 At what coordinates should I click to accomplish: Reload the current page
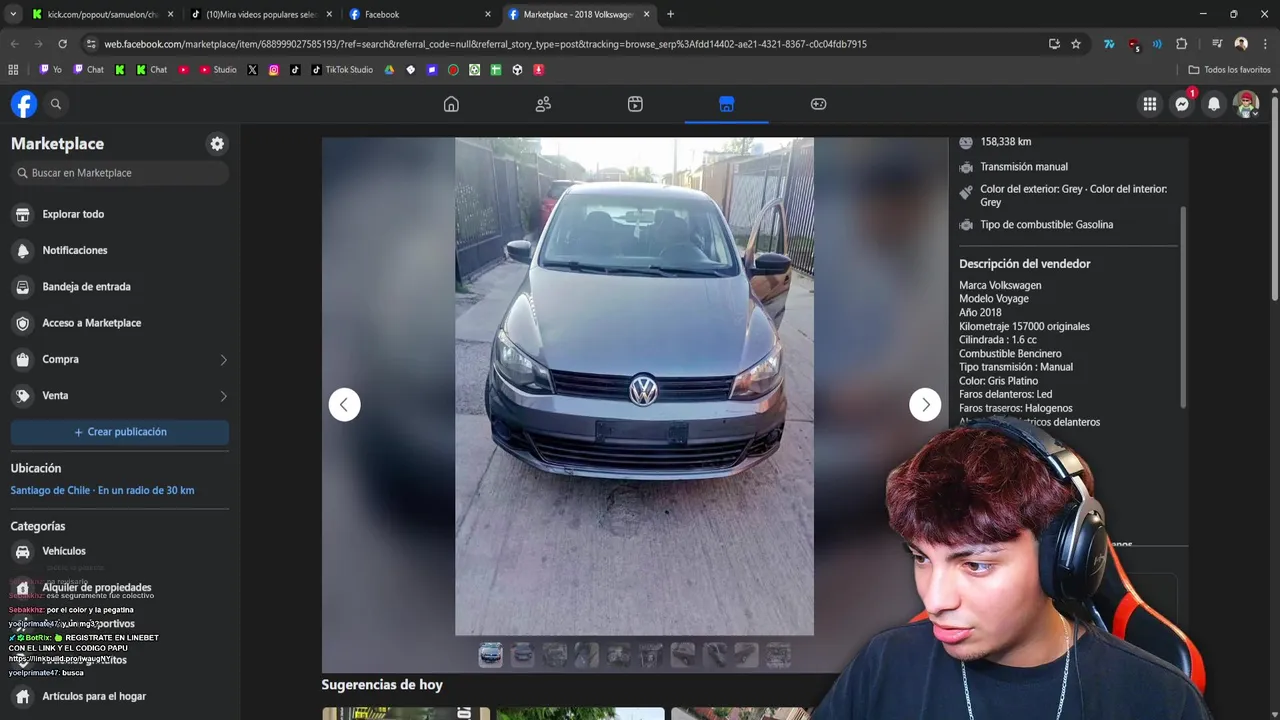(x=62, y=44)
